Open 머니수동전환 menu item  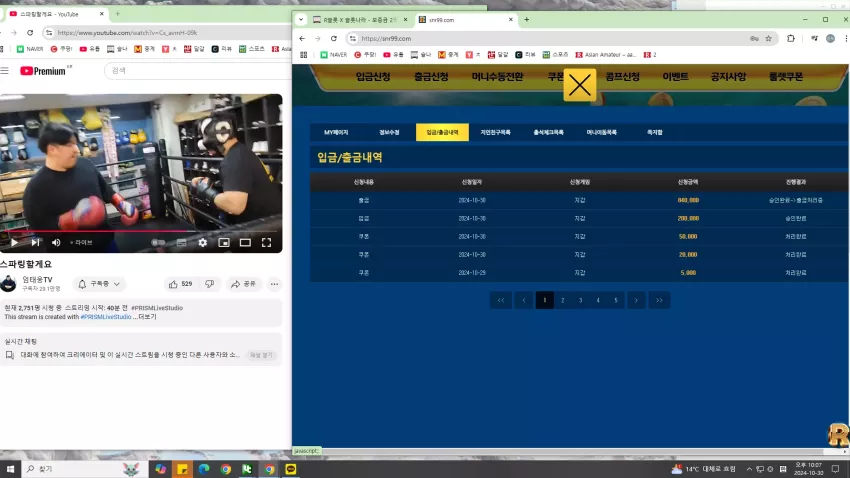pos(497,76)
